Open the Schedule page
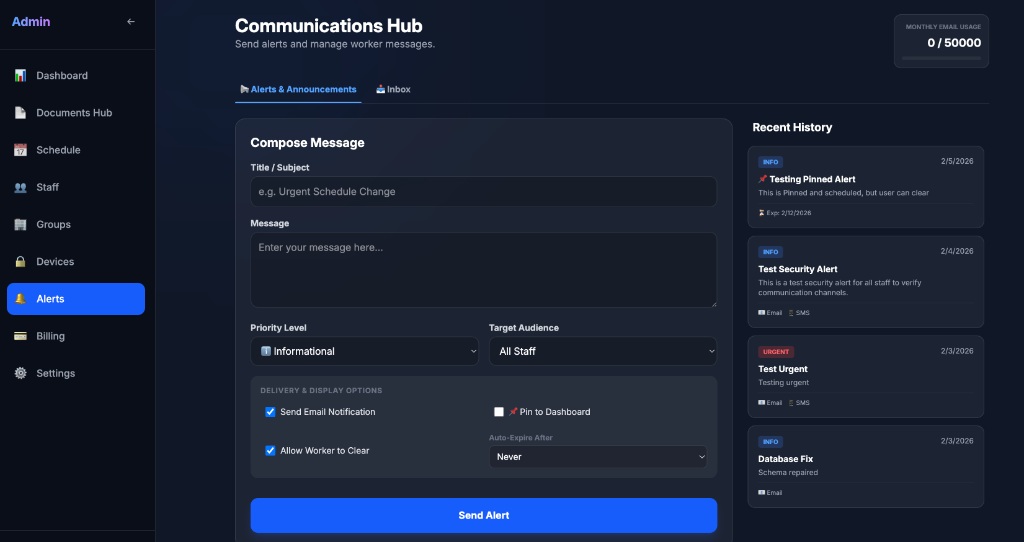Screen dimensions: 1024x542 pyautogui.click(x=76, y=150)
